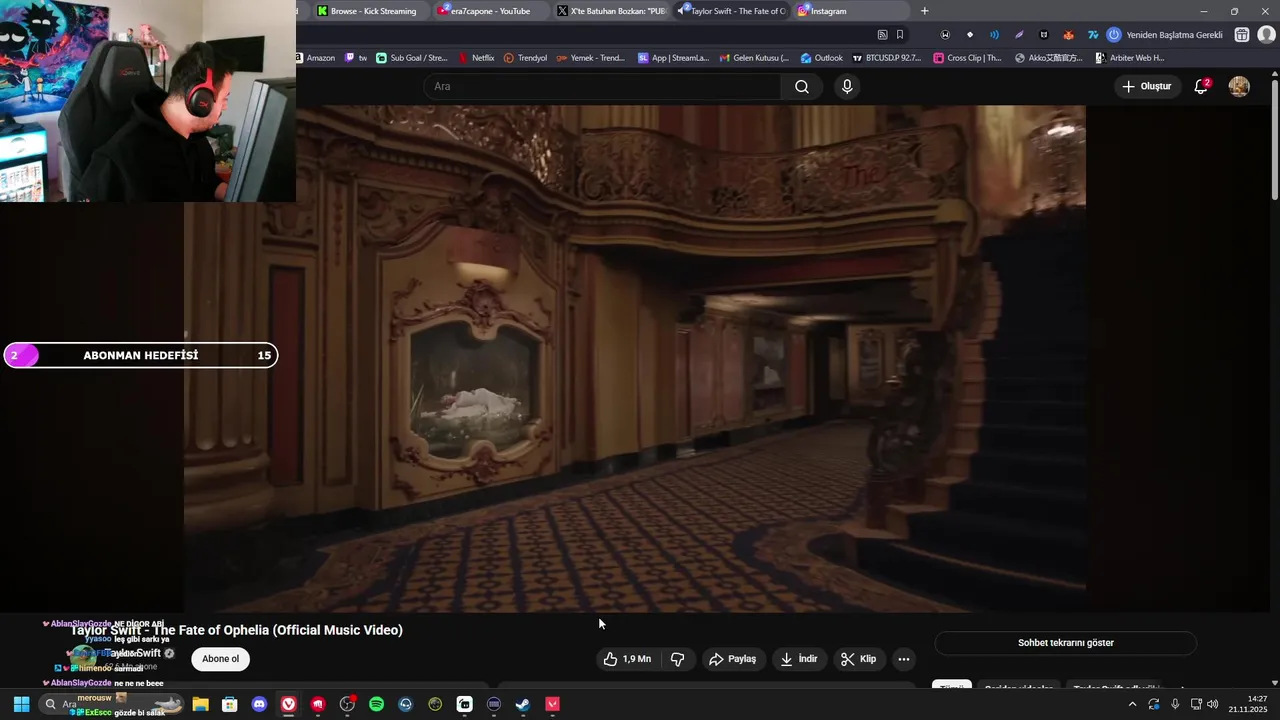Open the Arbiter Web bookmark
This screenshot has width=1280, height=720.
coord(1130,58)
